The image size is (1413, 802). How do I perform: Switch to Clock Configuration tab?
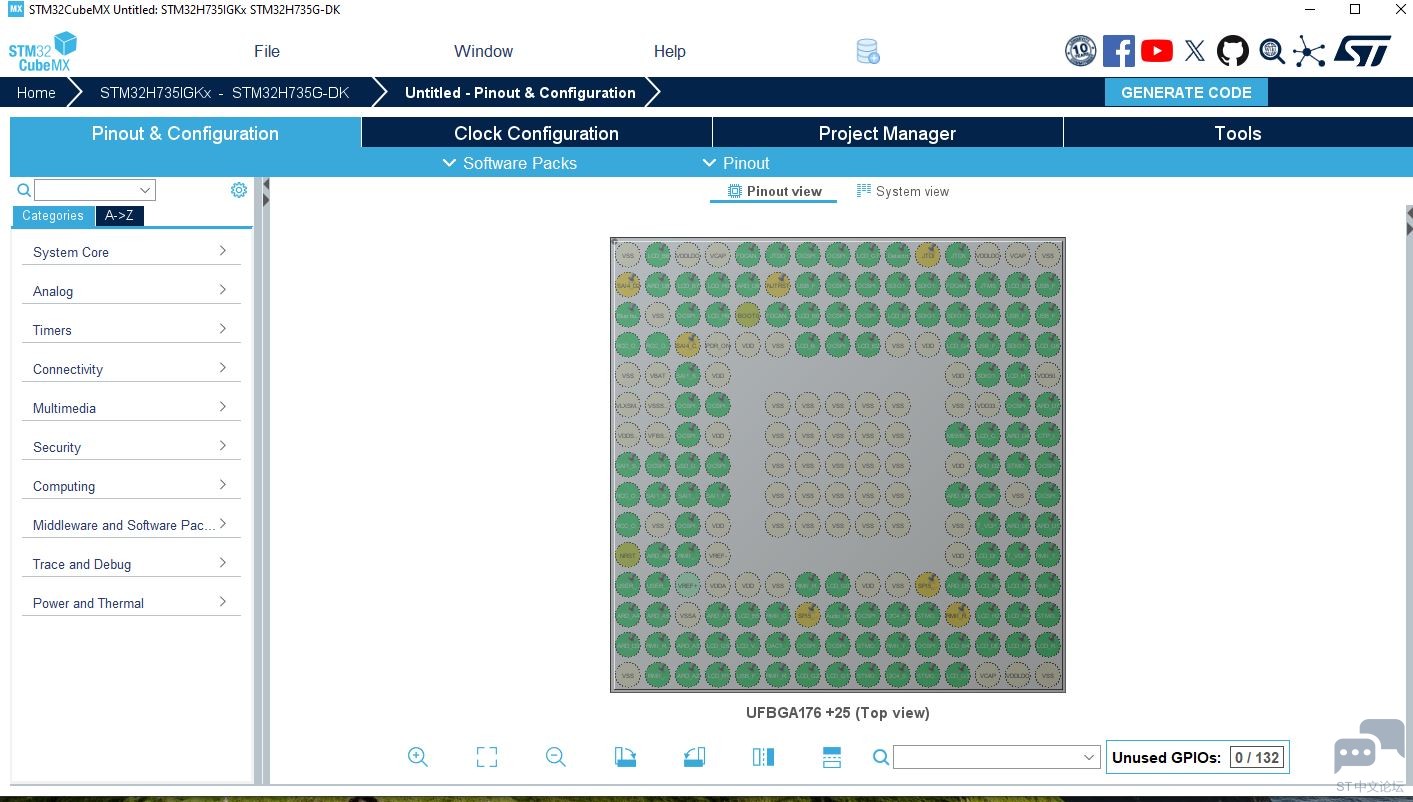[x=537, y=133]
